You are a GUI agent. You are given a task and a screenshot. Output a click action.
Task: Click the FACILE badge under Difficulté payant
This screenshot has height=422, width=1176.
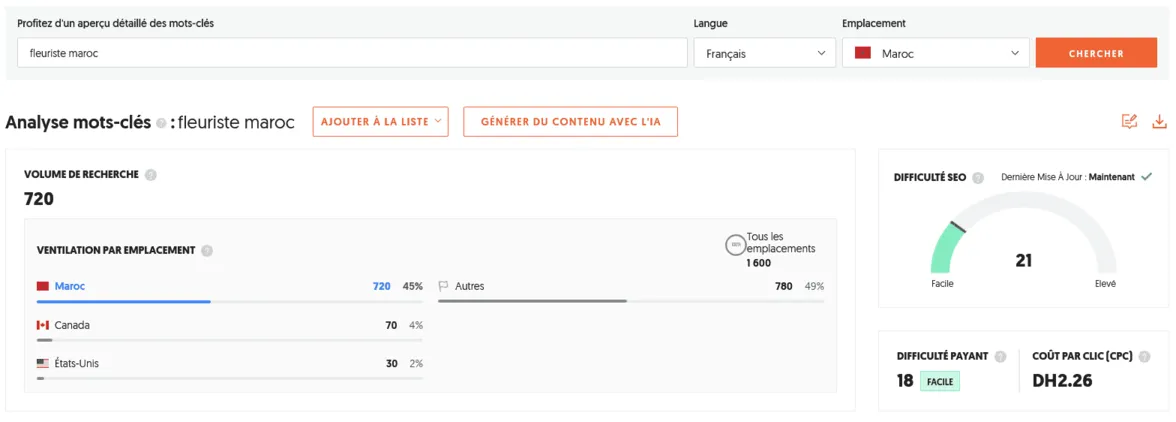[x=940, y=382]
